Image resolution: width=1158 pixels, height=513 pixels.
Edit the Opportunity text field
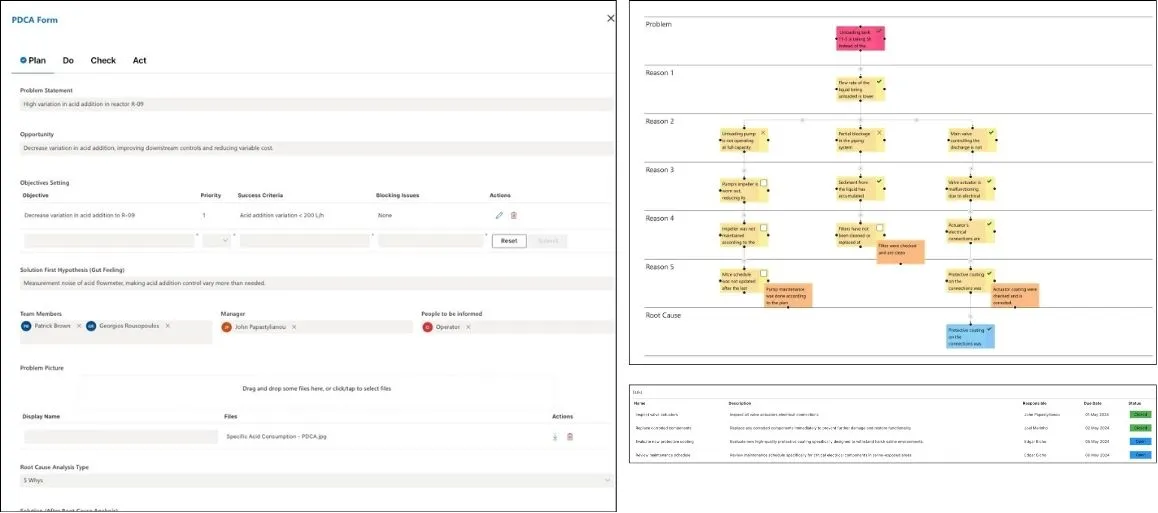point(316,148)
